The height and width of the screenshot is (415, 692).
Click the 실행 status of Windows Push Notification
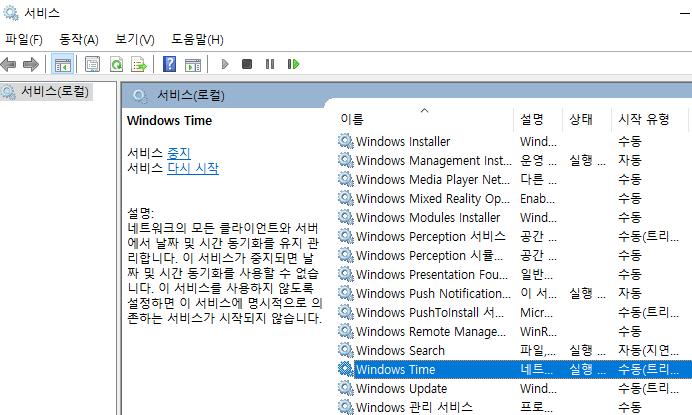click(587, 294)
